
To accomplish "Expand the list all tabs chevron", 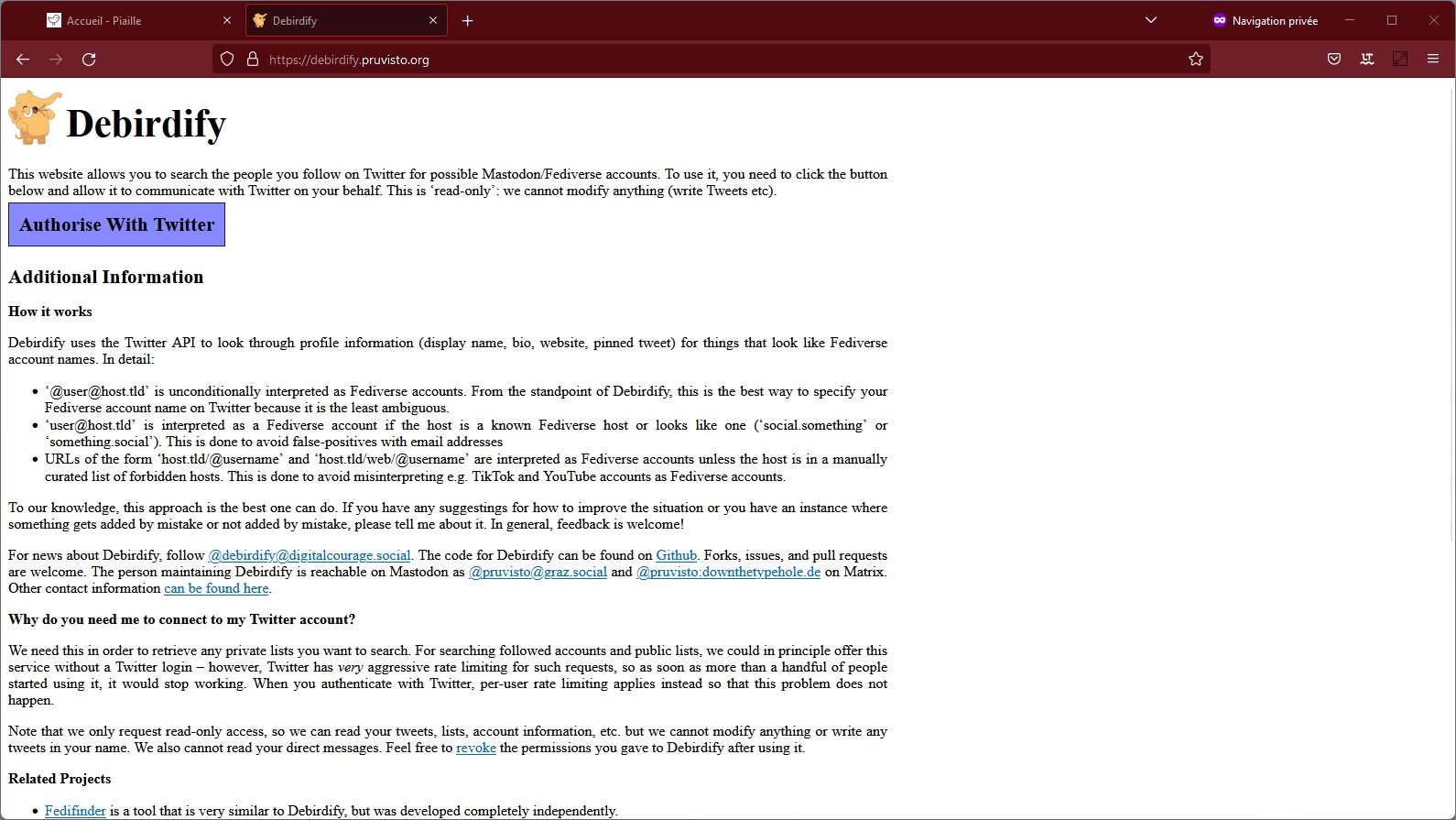I will (x=1151, y=20).
